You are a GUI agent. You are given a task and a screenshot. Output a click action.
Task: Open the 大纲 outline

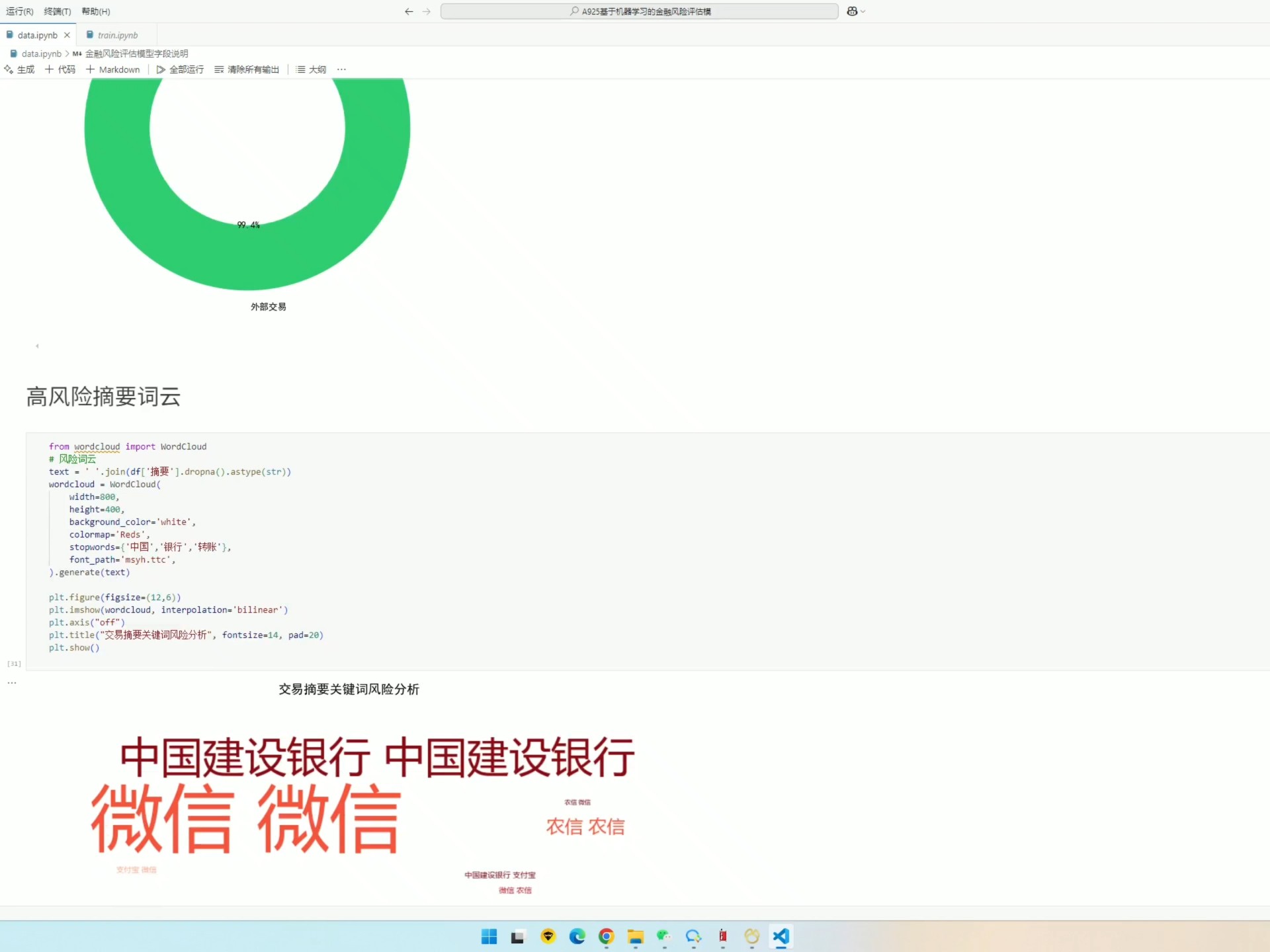tap(311, 69)
